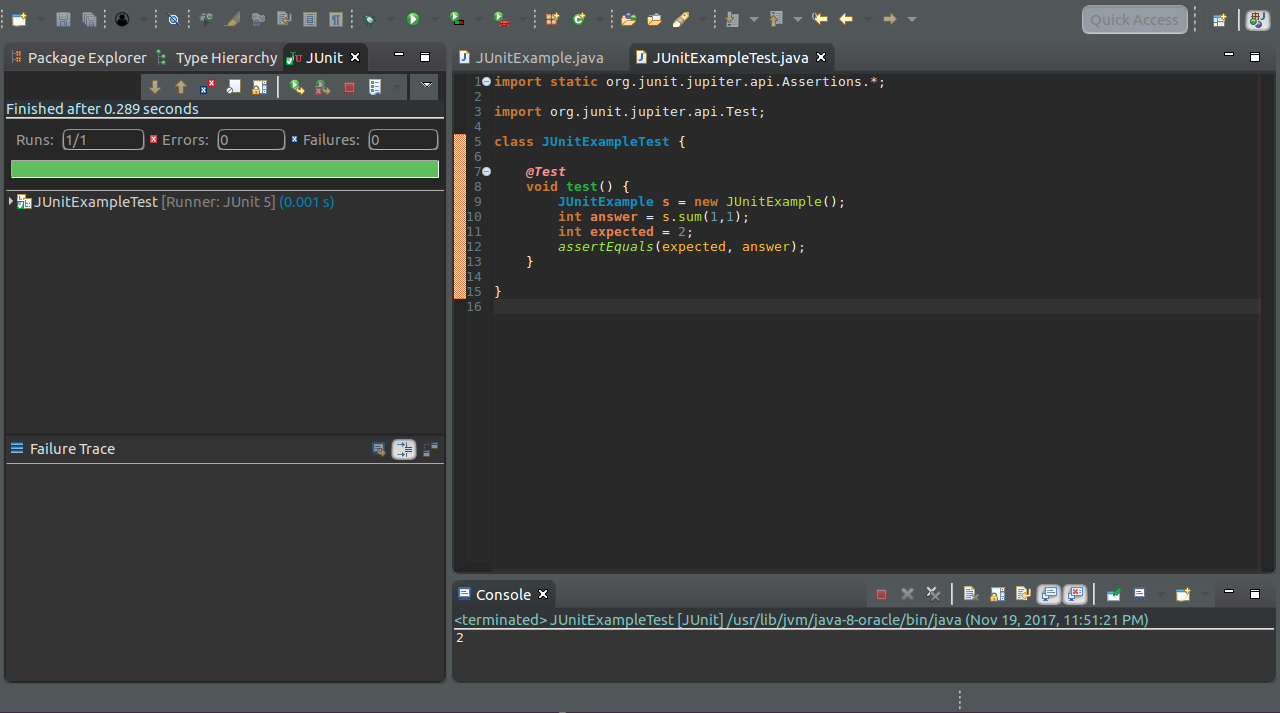1280x713 pixels.
Task: Click Clear Console icon in Console toolbar
Action: click(970, 594)
